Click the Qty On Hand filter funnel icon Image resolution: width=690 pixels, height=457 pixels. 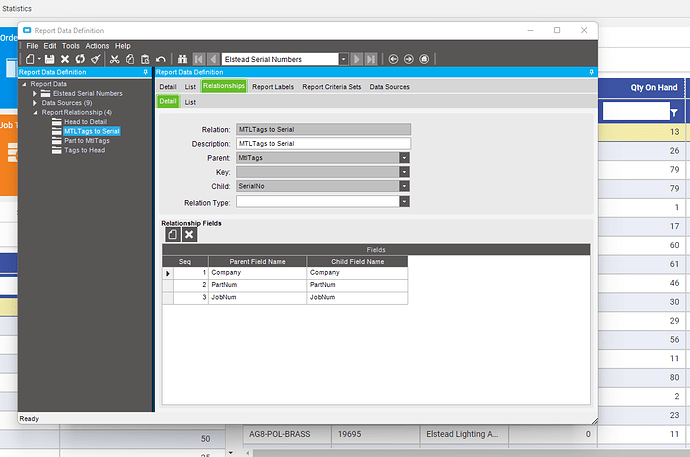[674, 113]
